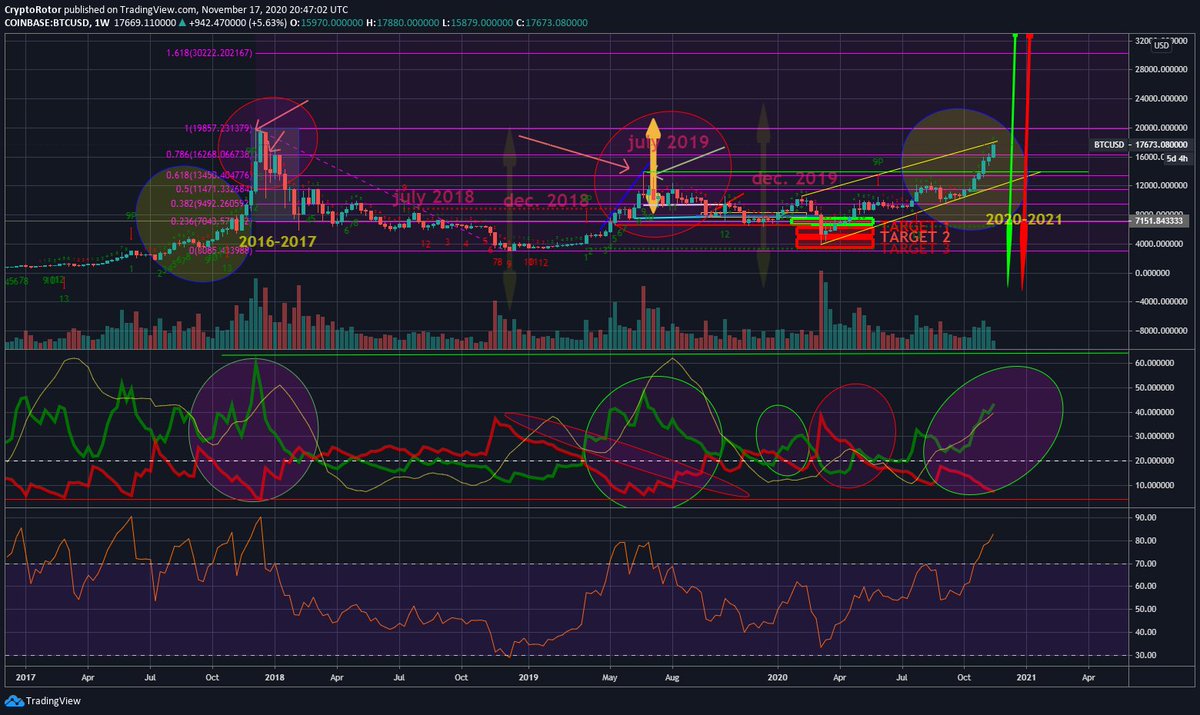The width and height of the screenshot is (1200, 715).
Task: Toggle the BTCUSD price label on the scale
Action: 1109,144
